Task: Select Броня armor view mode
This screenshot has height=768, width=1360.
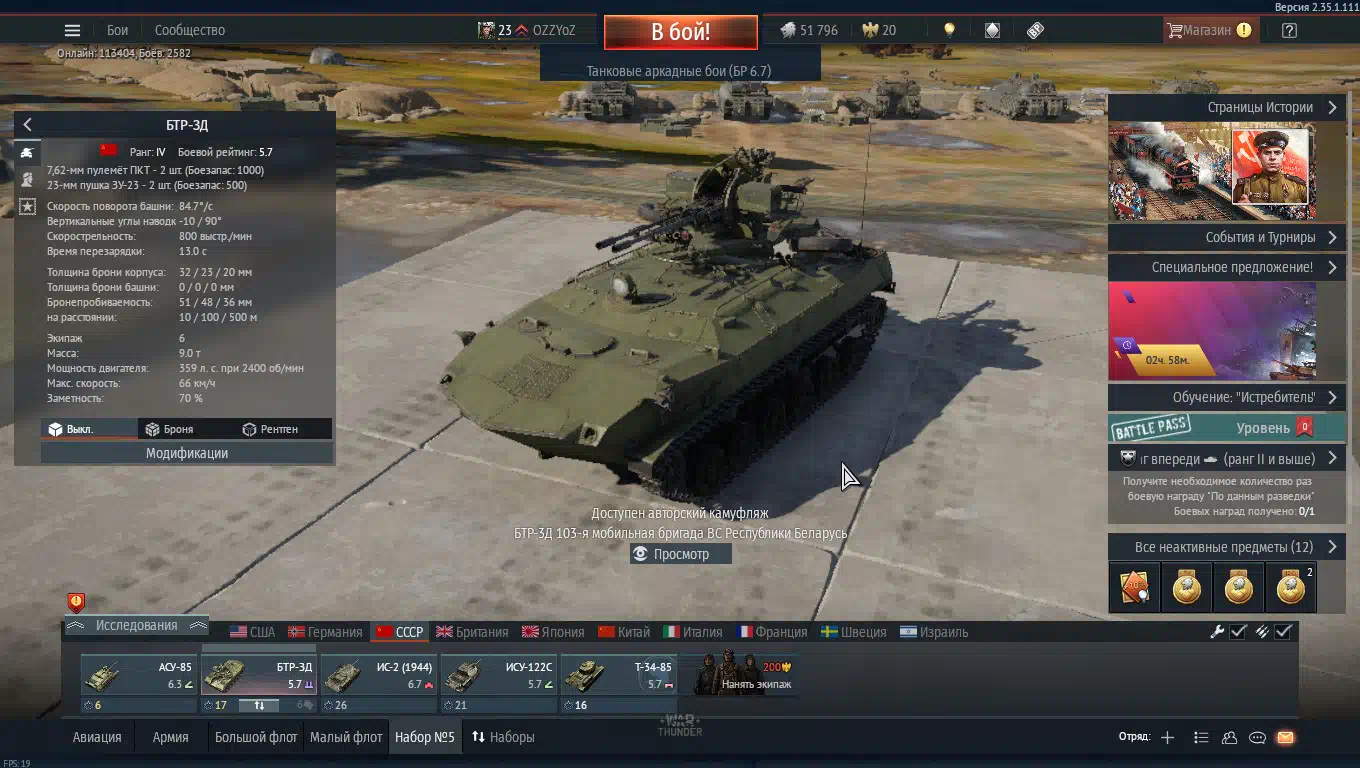Action: tap(186, 429)
